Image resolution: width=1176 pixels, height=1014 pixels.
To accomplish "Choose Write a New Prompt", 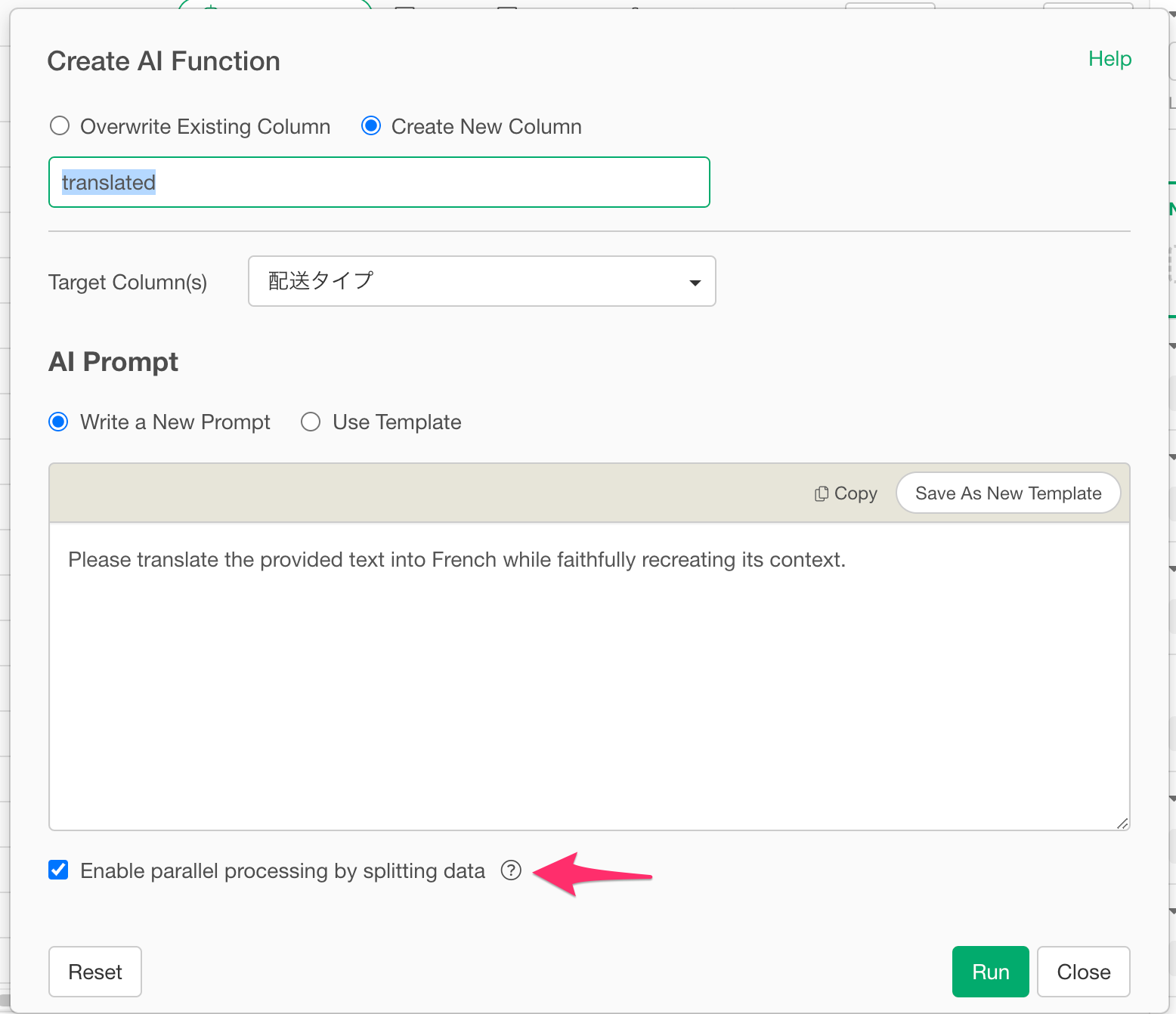I will [x=58, y=422].
